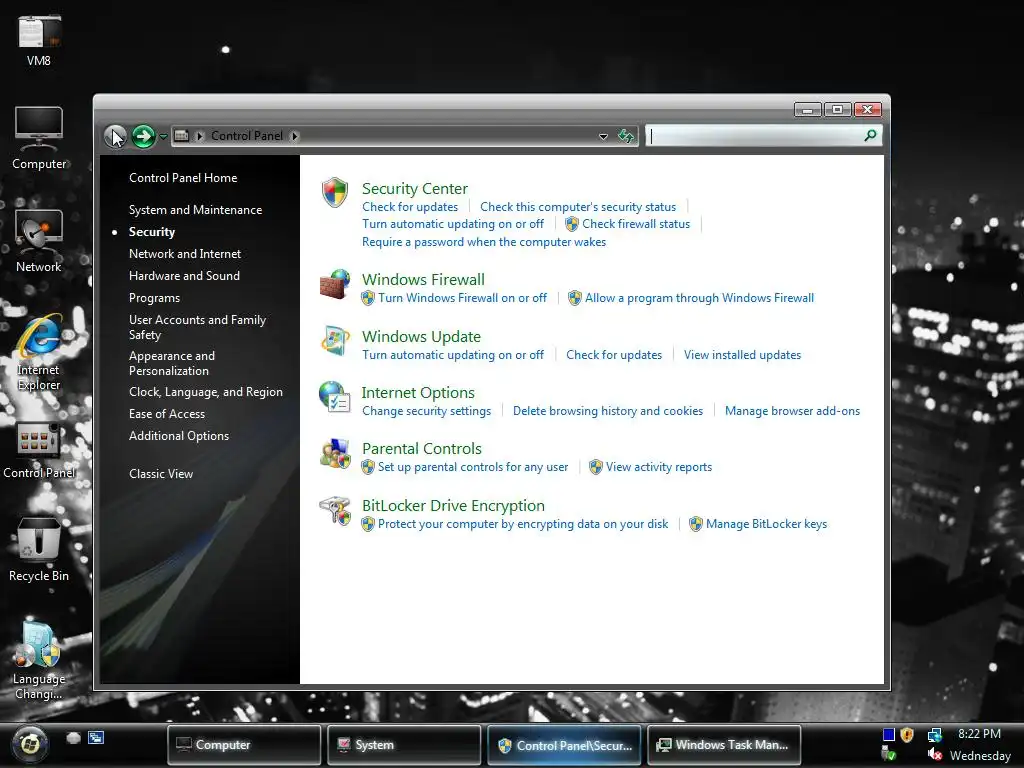Switch to the Computer taskbar button
Screen dimensions: 1024x768
244,744
